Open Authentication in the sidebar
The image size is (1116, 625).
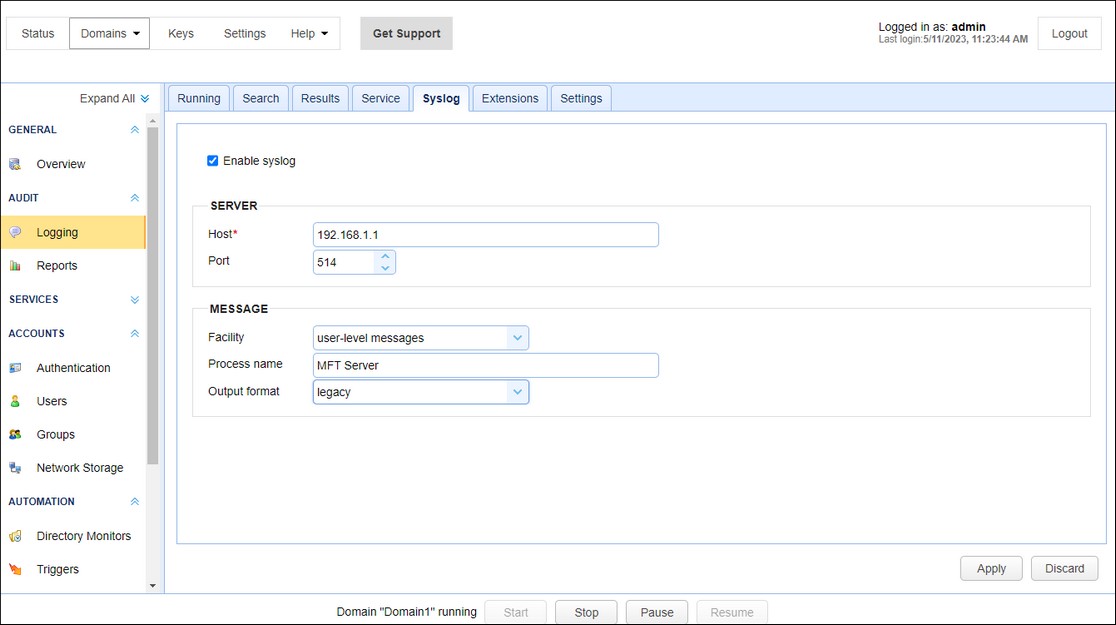pyautogui.click(x=73, y=368)
